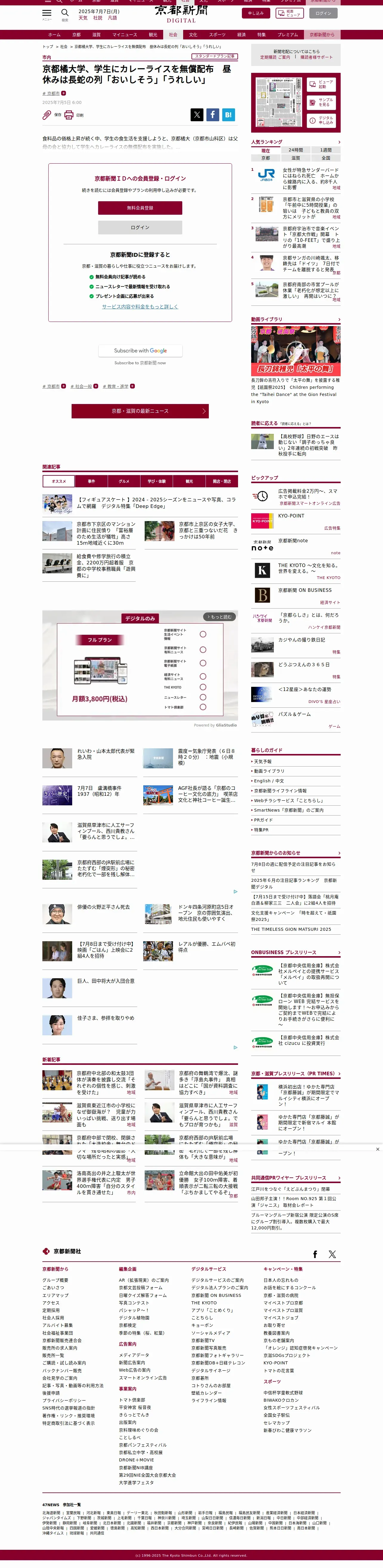Close the bottom overlay ad

[x=378, y=1149]
